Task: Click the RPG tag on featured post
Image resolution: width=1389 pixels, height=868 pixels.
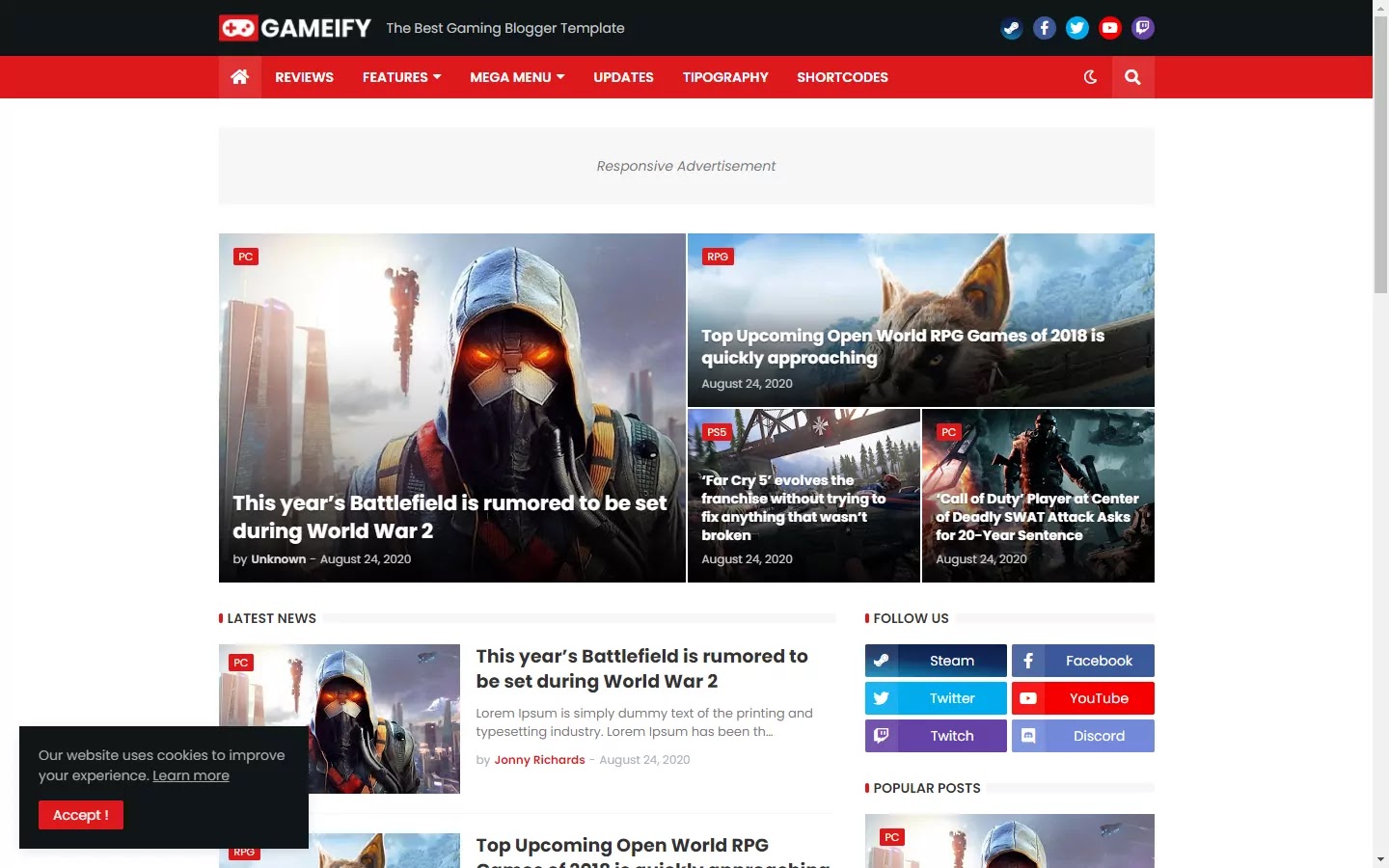Action: tap(718, 257)
